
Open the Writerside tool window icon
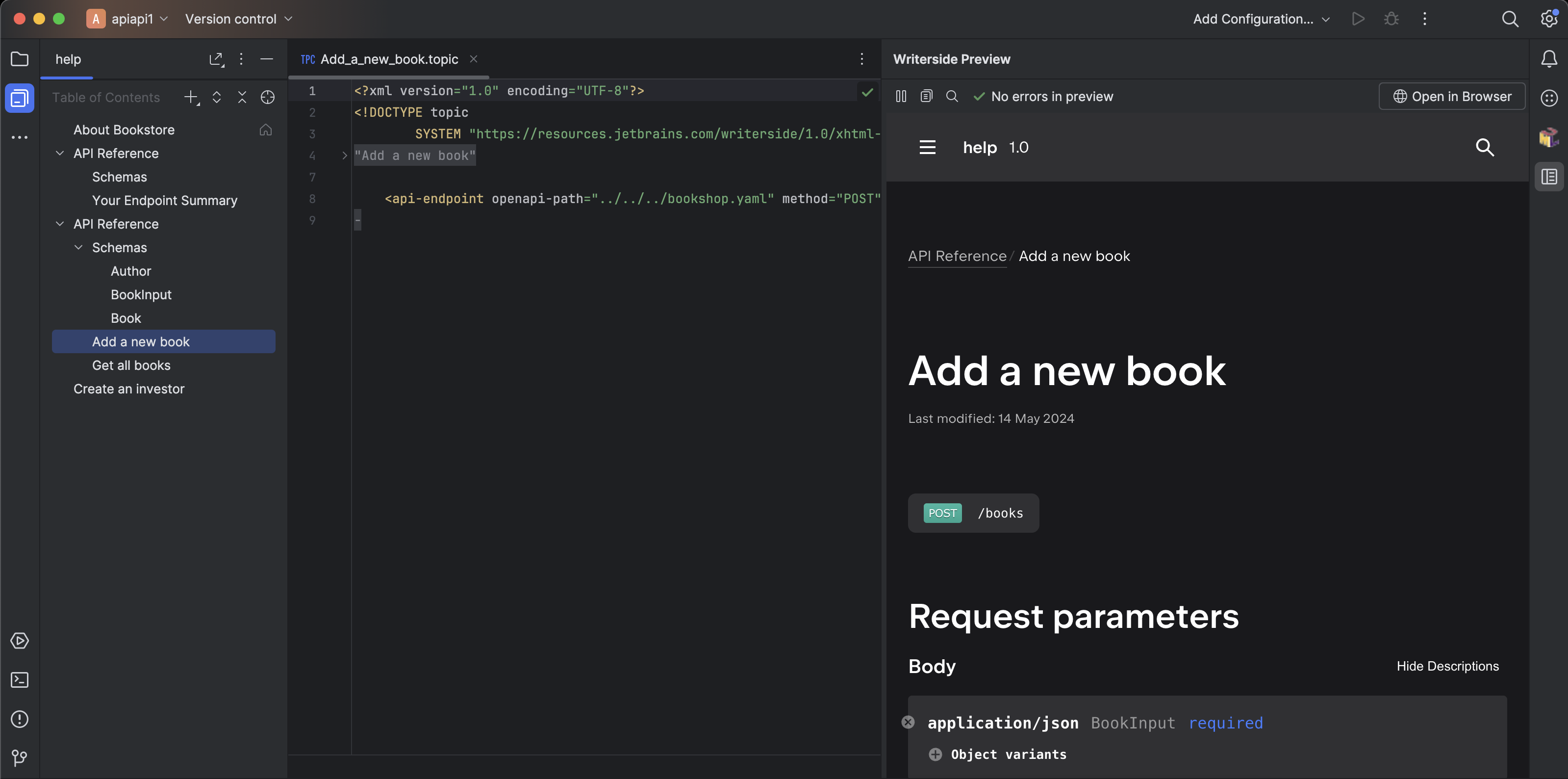coord(20,98)
